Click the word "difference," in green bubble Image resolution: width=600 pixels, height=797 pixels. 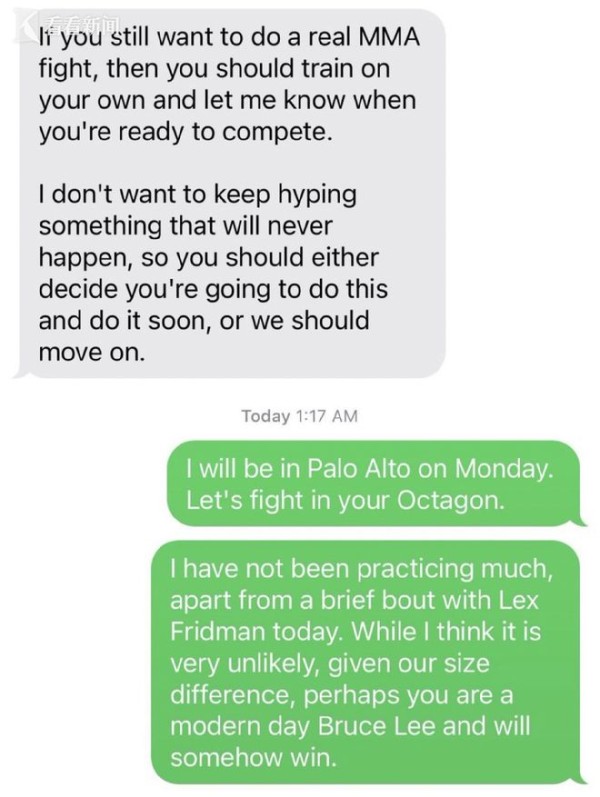click(233, 695)
